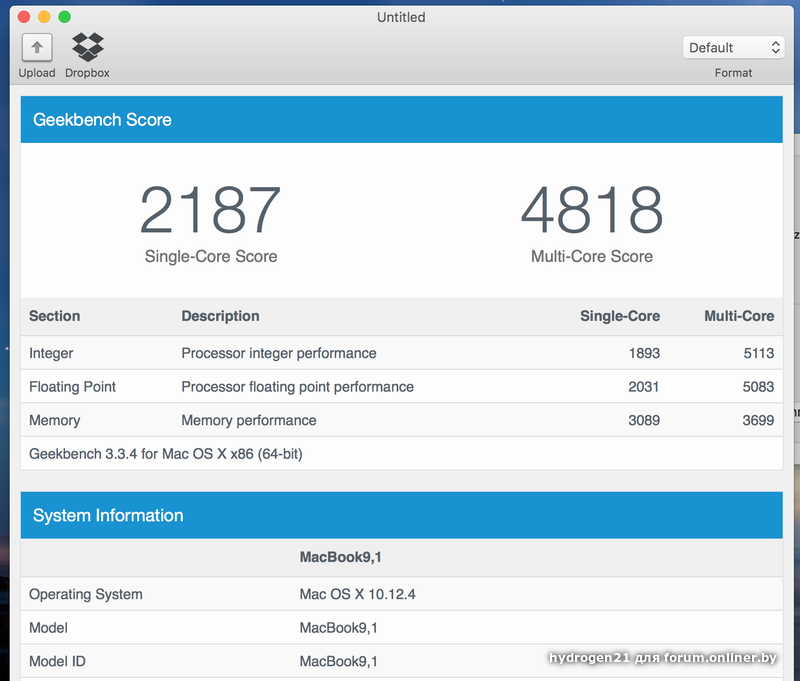Click Integer single-core value 1893
The image size is (800, 681).
(x=644, y=353)
